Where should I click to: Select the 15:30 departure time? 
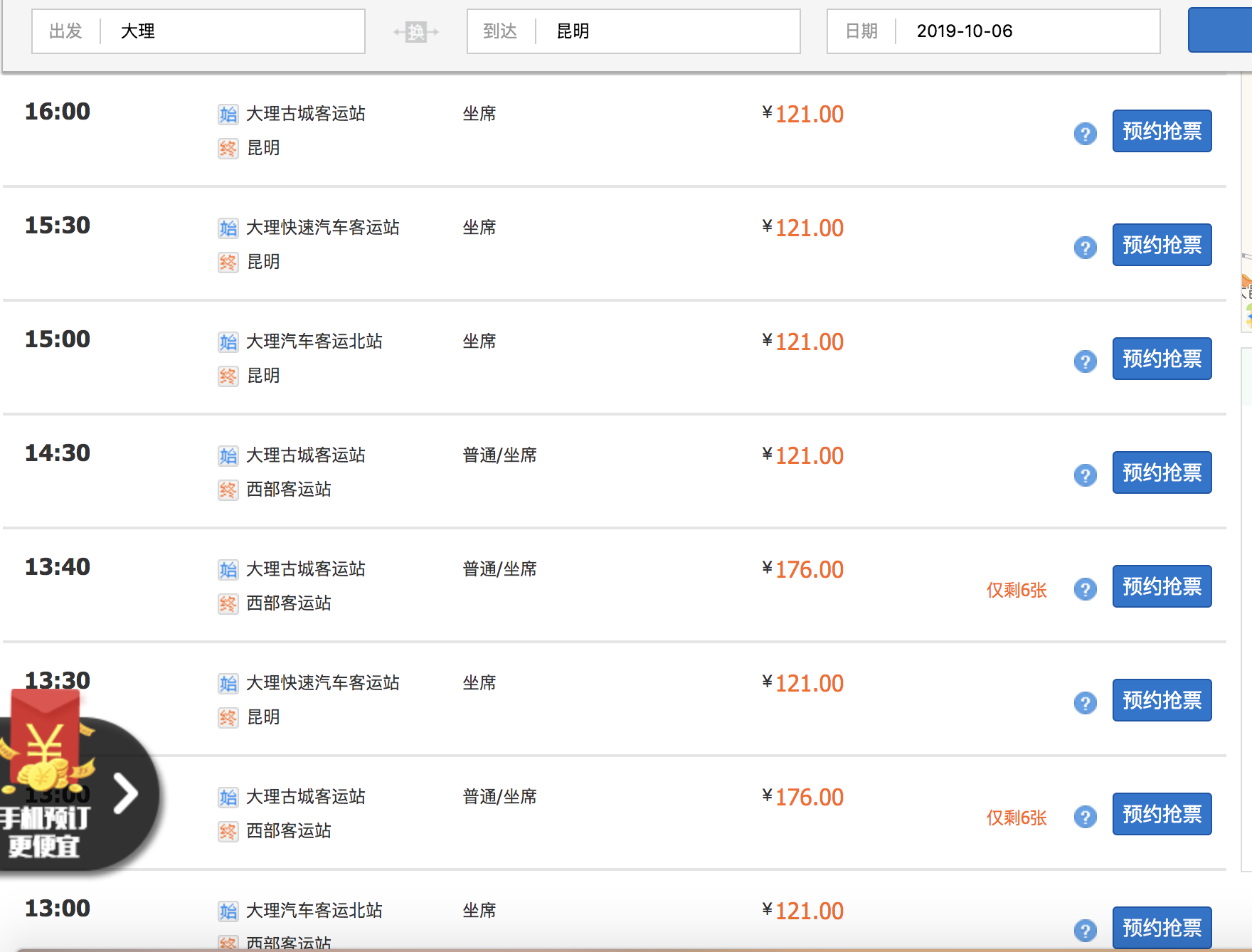(x=58, y=226)
